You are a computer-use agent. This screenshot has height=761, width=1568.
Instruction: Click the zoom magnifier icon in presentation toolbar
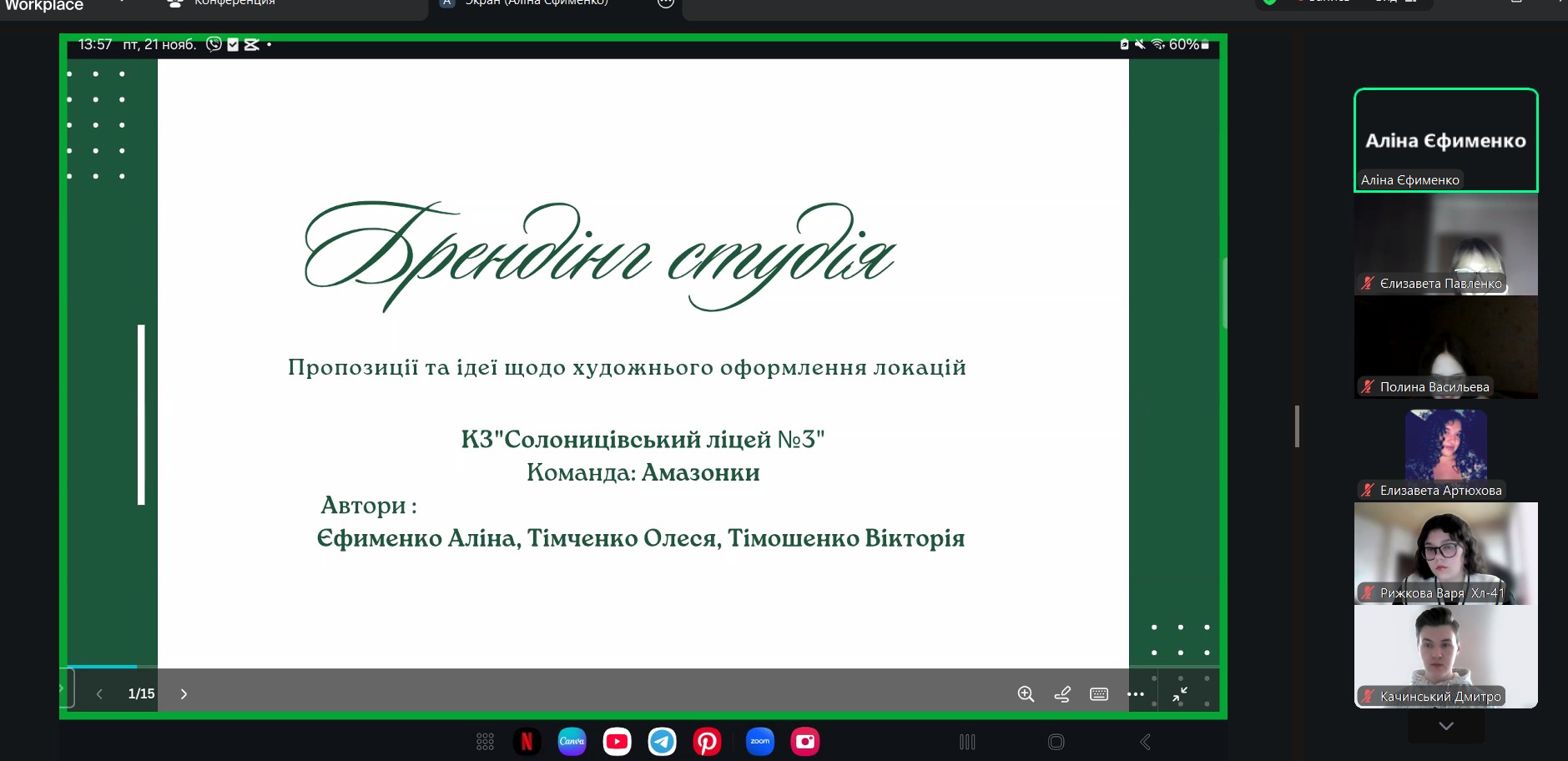coord(1026,693)
